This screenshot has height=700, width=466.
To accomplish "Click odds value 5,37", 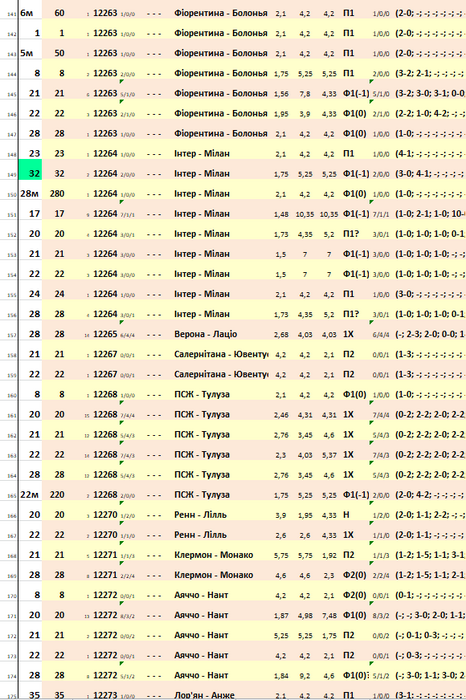I will (329, 455).
